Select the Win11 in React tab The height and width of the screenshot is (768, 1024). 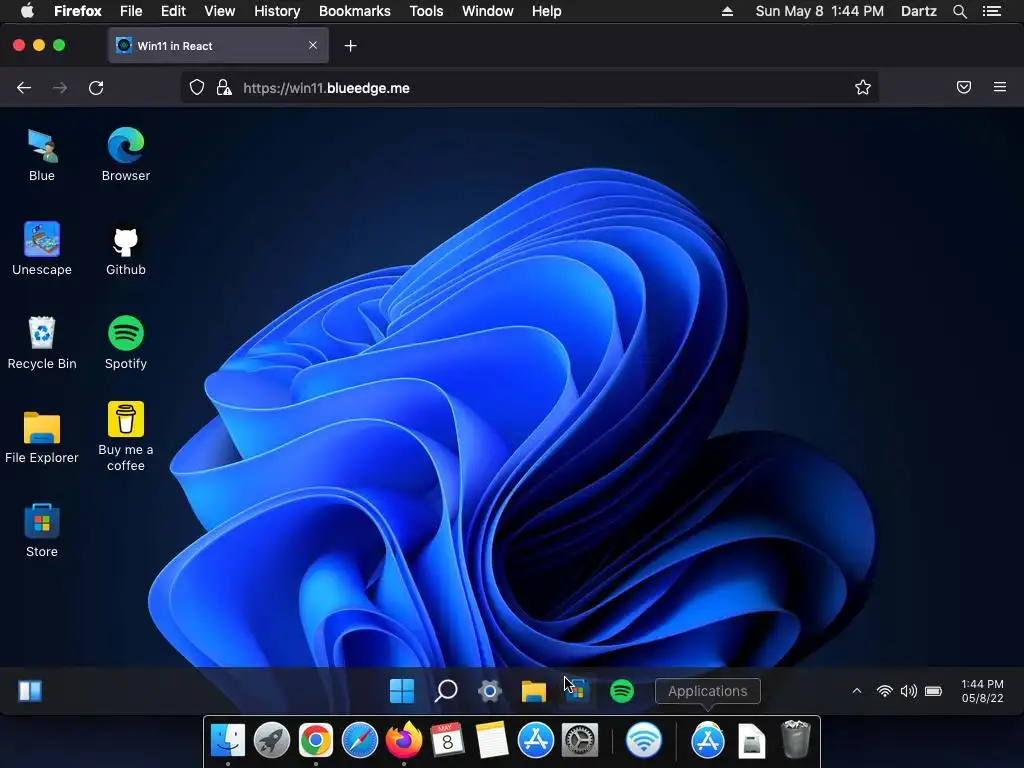pos(218,46)
